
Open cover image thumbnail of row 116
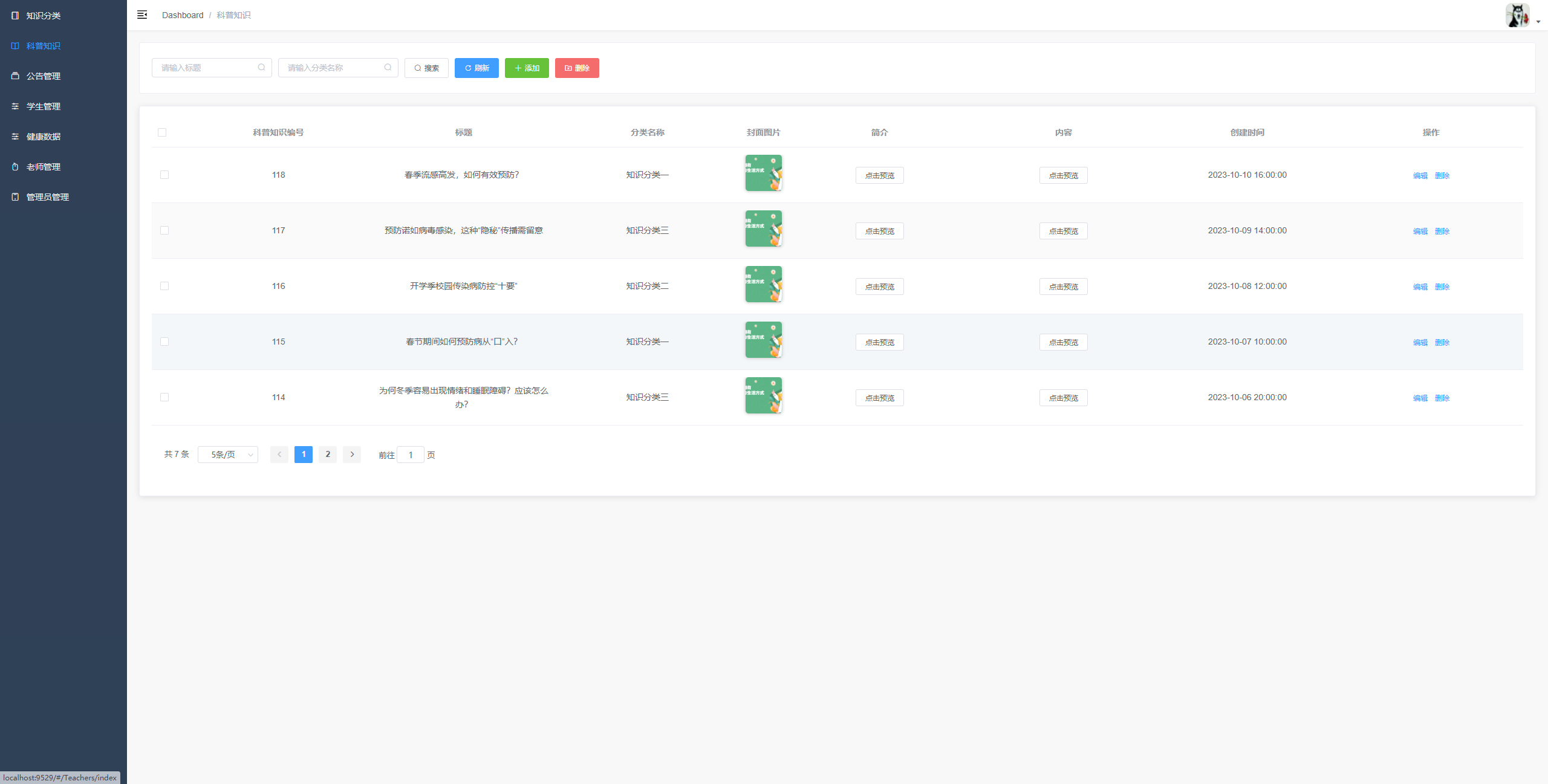point(764,284)
